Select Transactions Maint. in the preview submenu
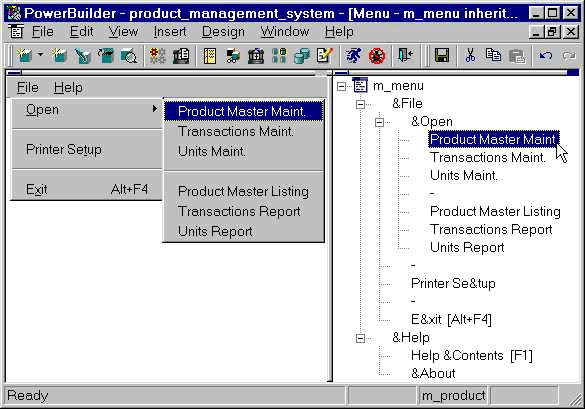Image resolution: width=585 pixels, height=409 pixels. [244, 131]
